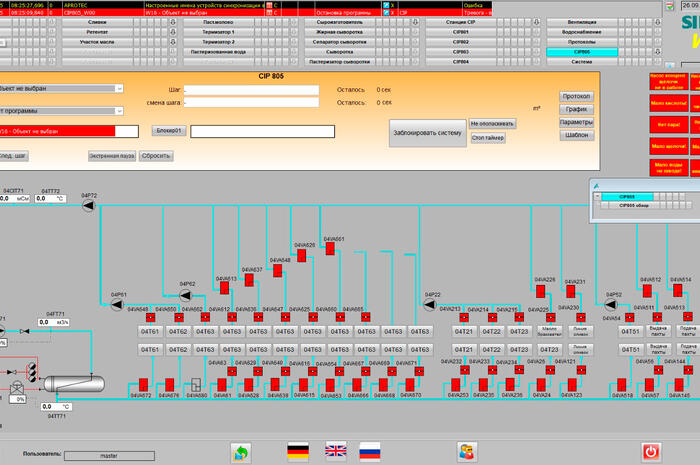
Task: Expand the arrow next to Вентиляция
Action: coord(658,22)
